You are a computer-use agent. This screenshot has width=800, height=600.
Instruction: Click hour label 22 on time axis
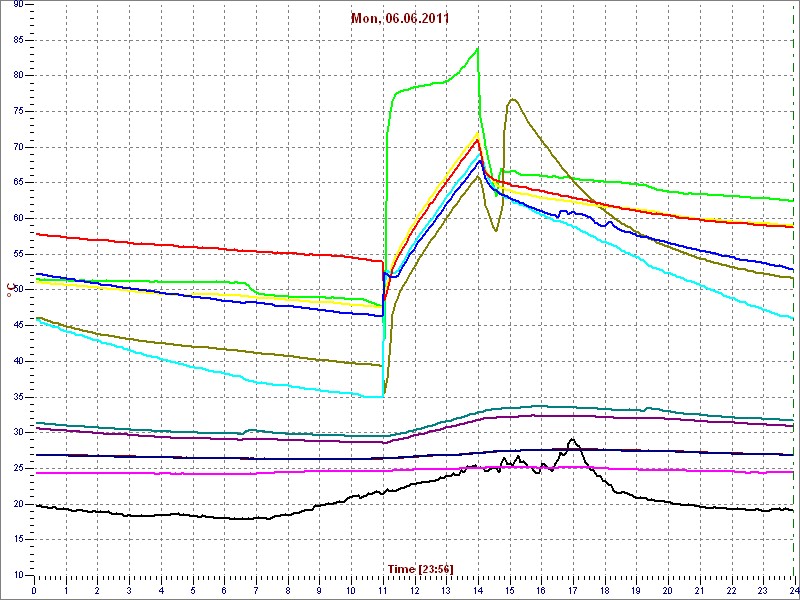tap(732, 589)
